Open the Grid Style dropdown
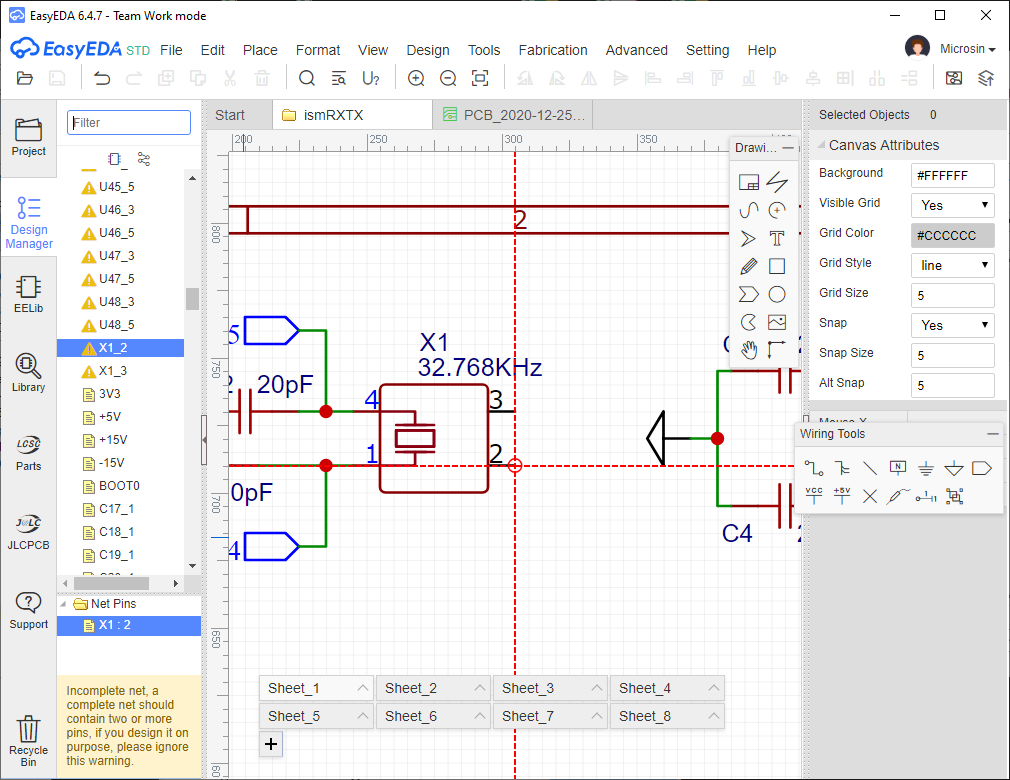This screenshot has width=1010, height=780. tap(952, 265)
